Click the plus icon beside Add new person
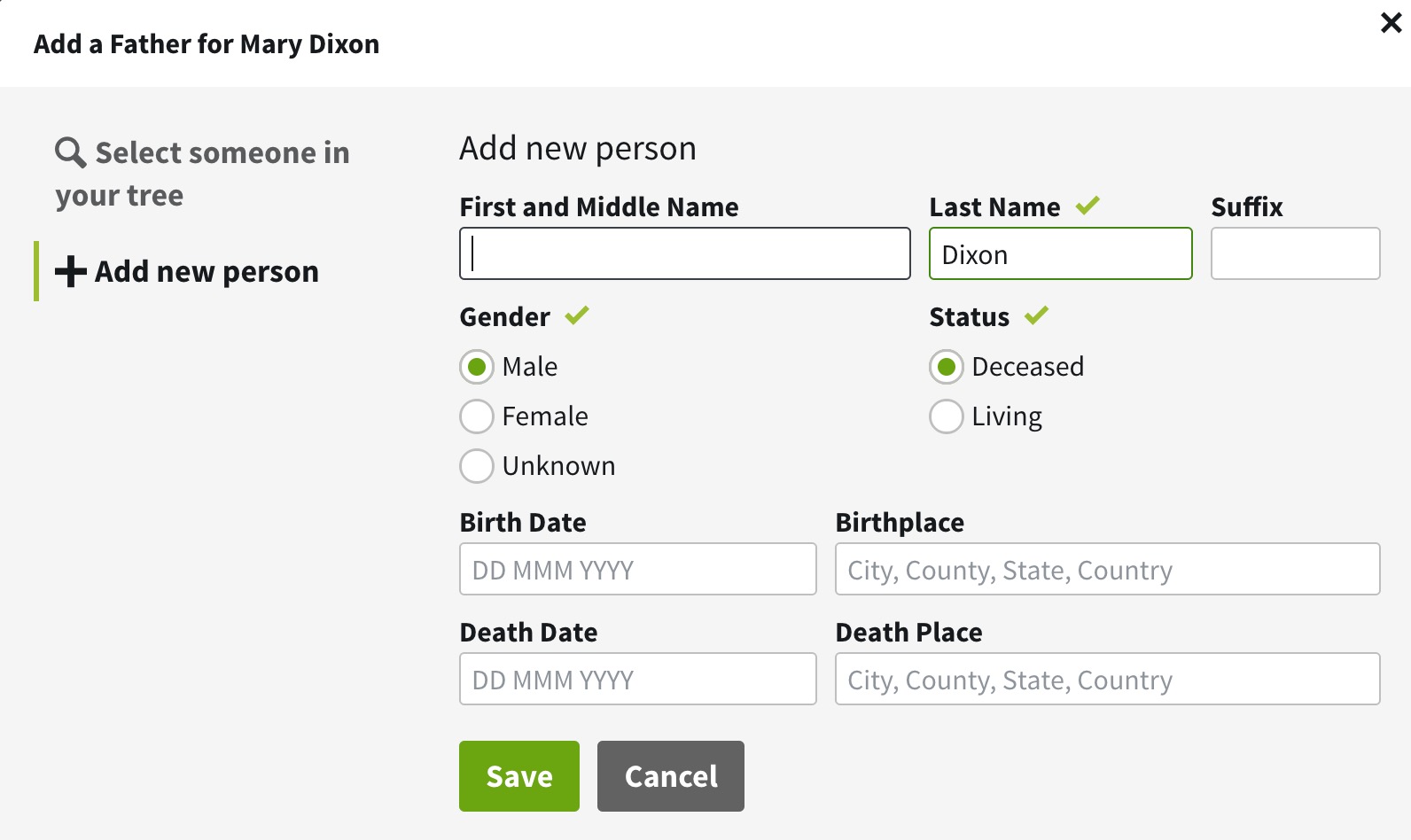This screenshot has width=1411, height=840. point(71,271)
